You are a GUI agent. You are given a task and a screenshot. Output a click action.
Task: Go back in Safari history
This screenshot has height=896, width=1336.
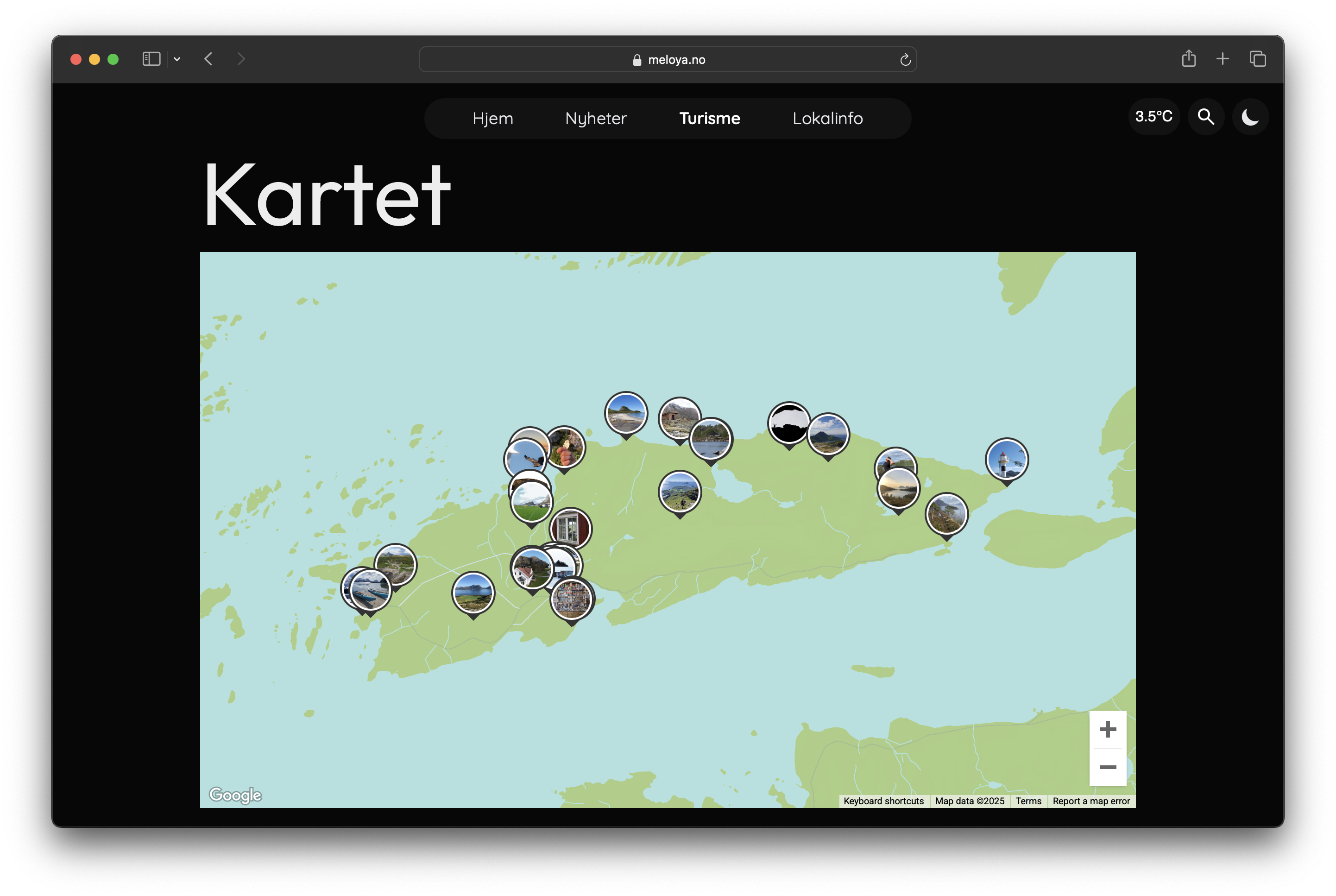point(208,59)
